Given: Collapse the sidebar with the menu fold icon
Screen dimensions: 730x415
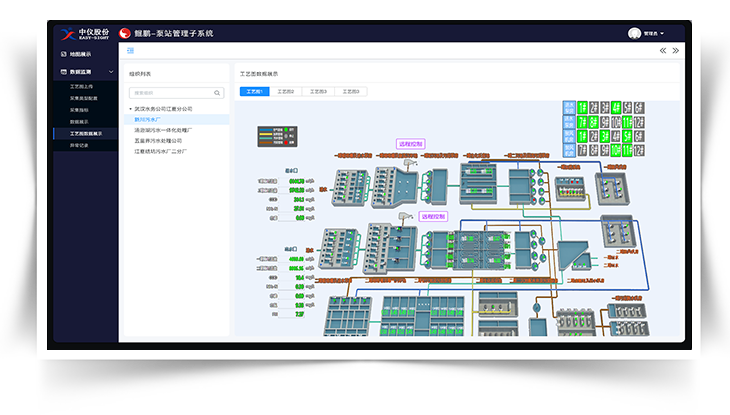Looking at the screenshot, I should pos(131,50).
